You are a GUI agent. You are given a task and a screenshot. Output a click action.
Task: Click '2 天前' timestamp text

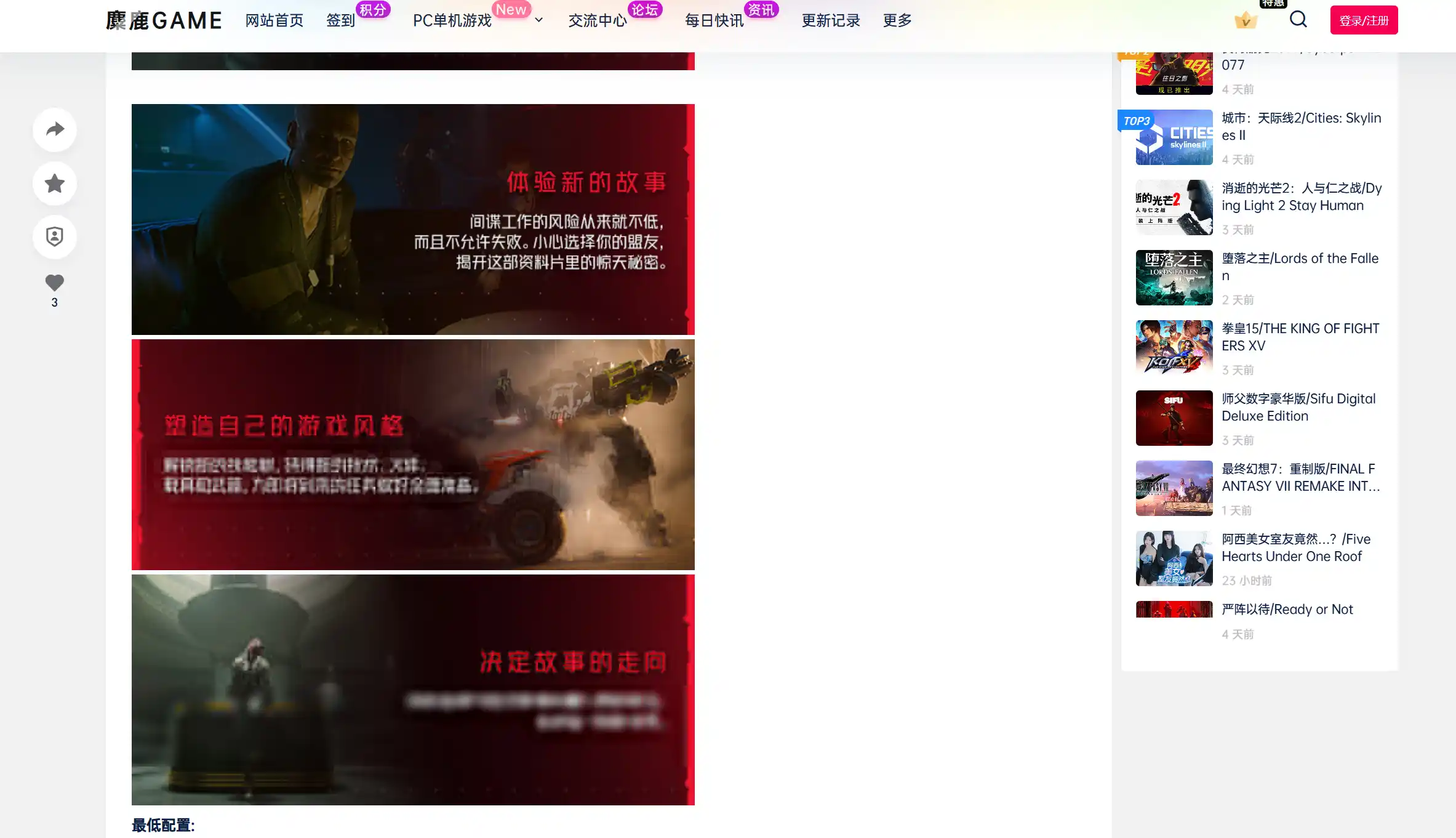coord(1238,300)
